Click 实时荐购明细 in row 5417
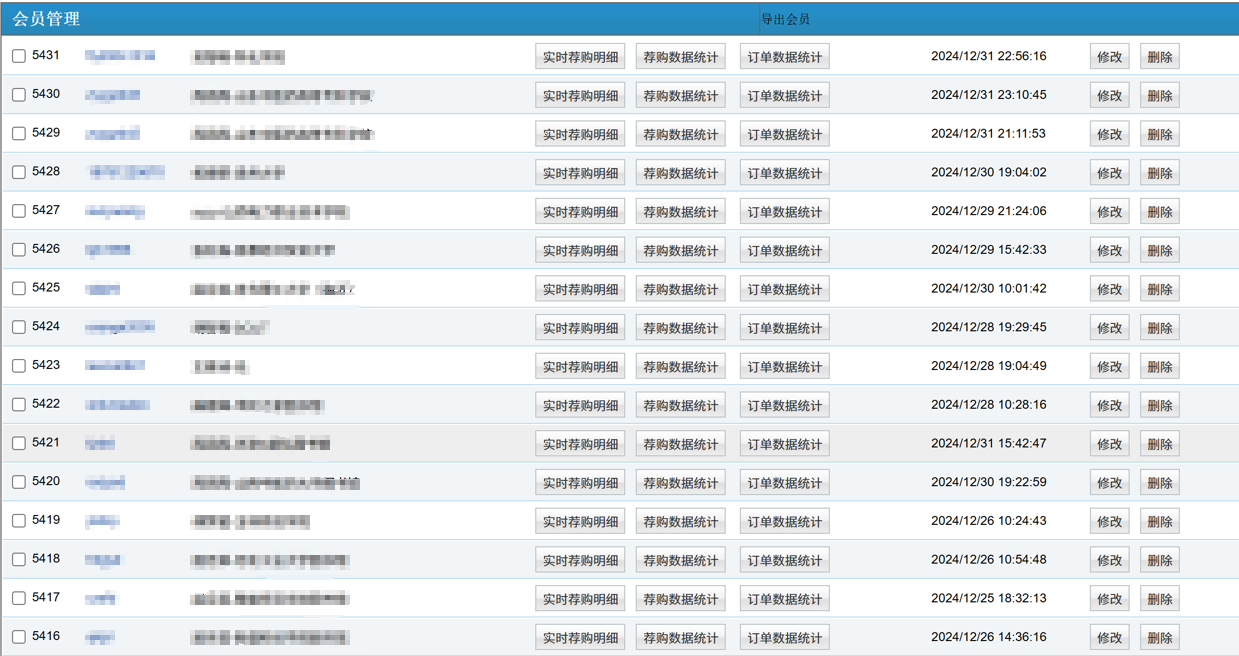The height and width of the screenshot is (656, 1239). point(580,599)
